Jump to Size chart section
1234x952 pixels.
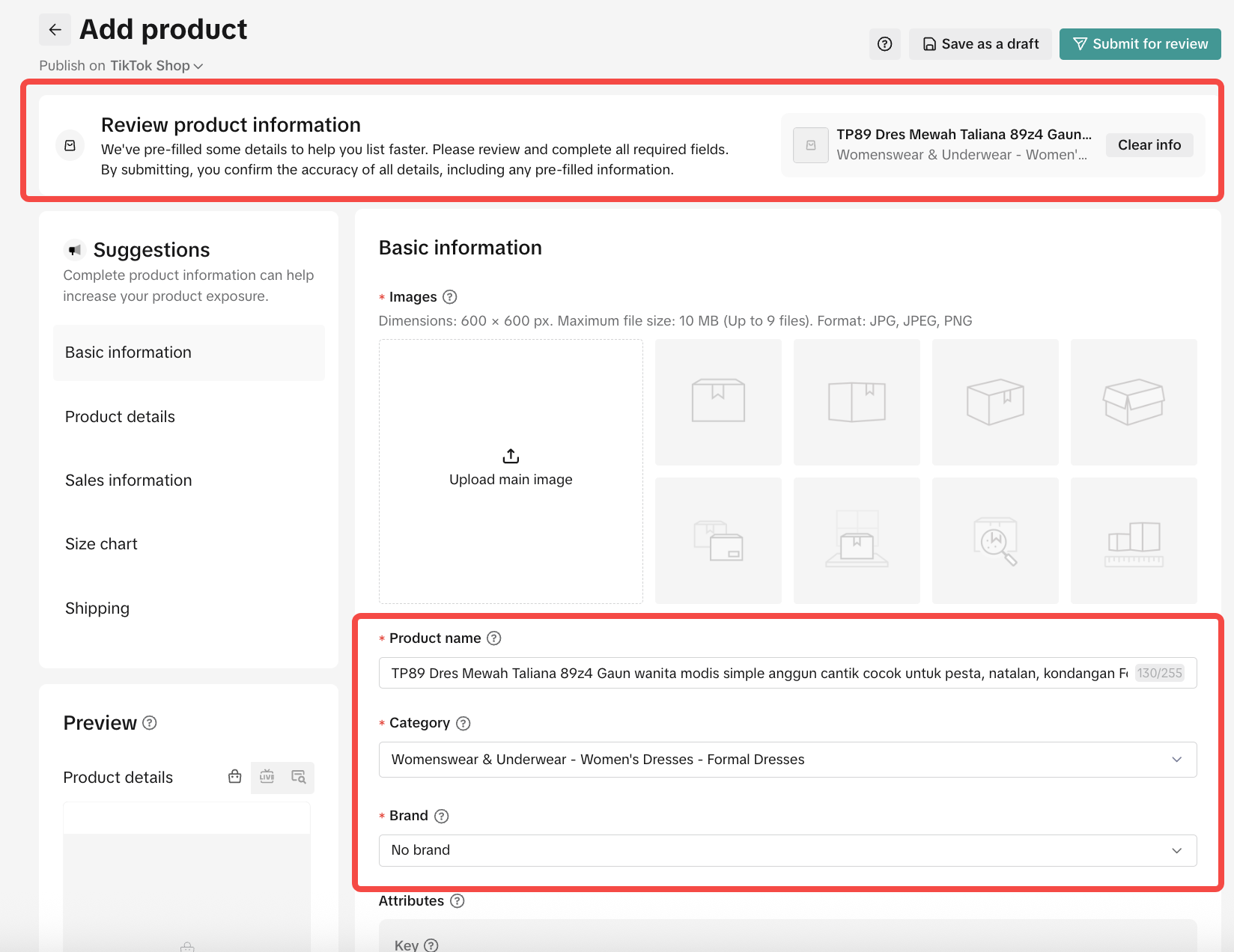tap(101, 544)
